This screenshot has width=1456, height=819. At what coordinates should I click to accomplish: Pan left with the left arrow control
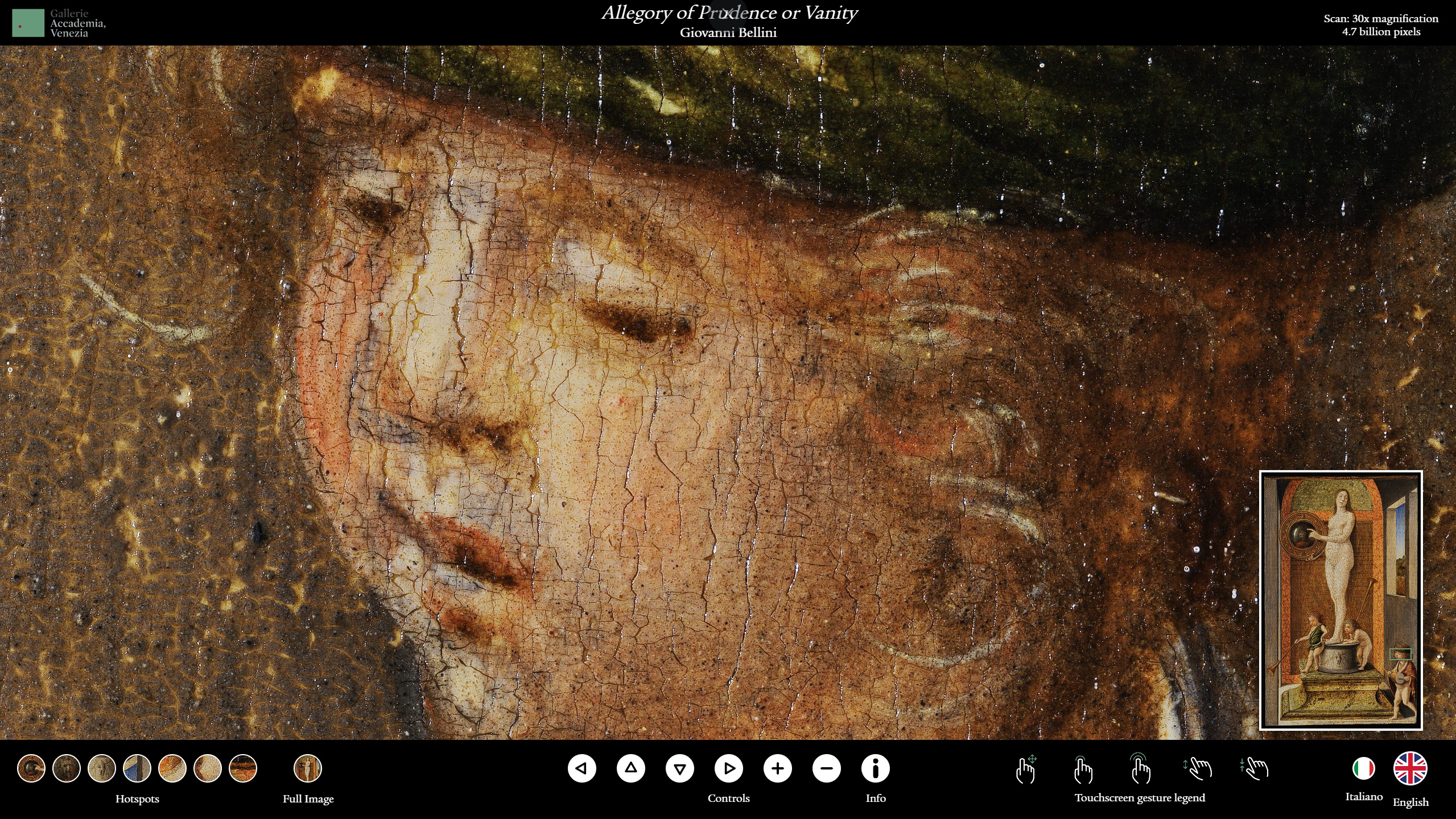coord(581,768)
